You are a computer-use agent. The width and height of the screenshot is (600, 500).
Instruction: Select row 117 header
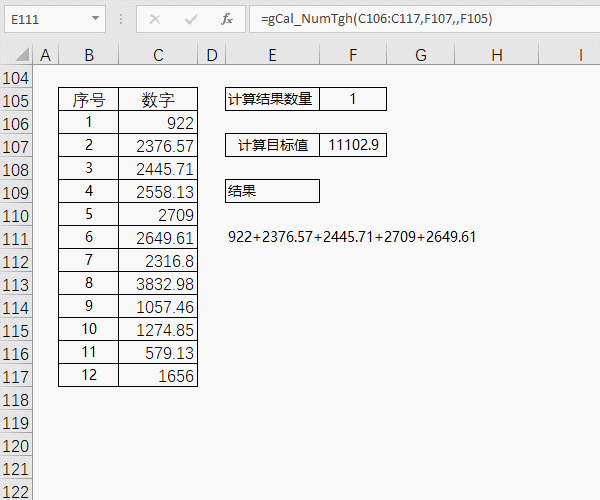(16, 377)
